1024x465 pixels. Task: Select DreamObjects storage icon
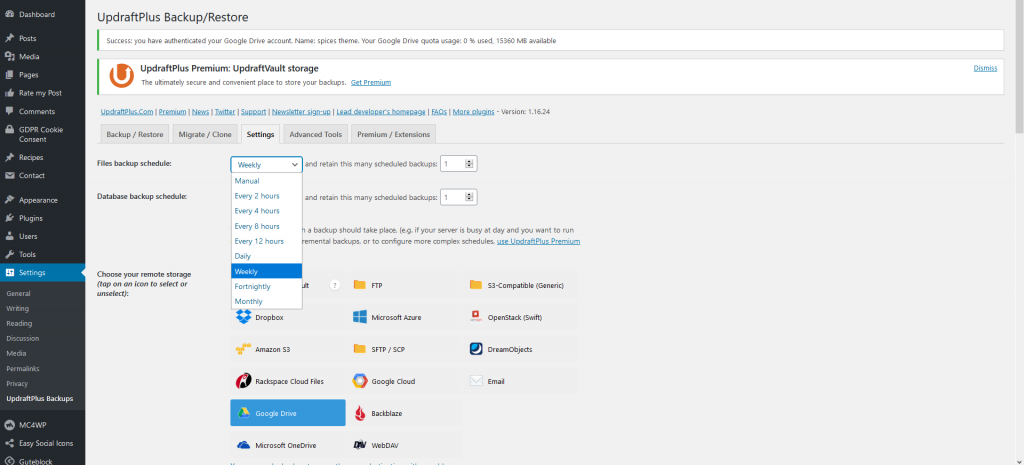coord(476,349)
